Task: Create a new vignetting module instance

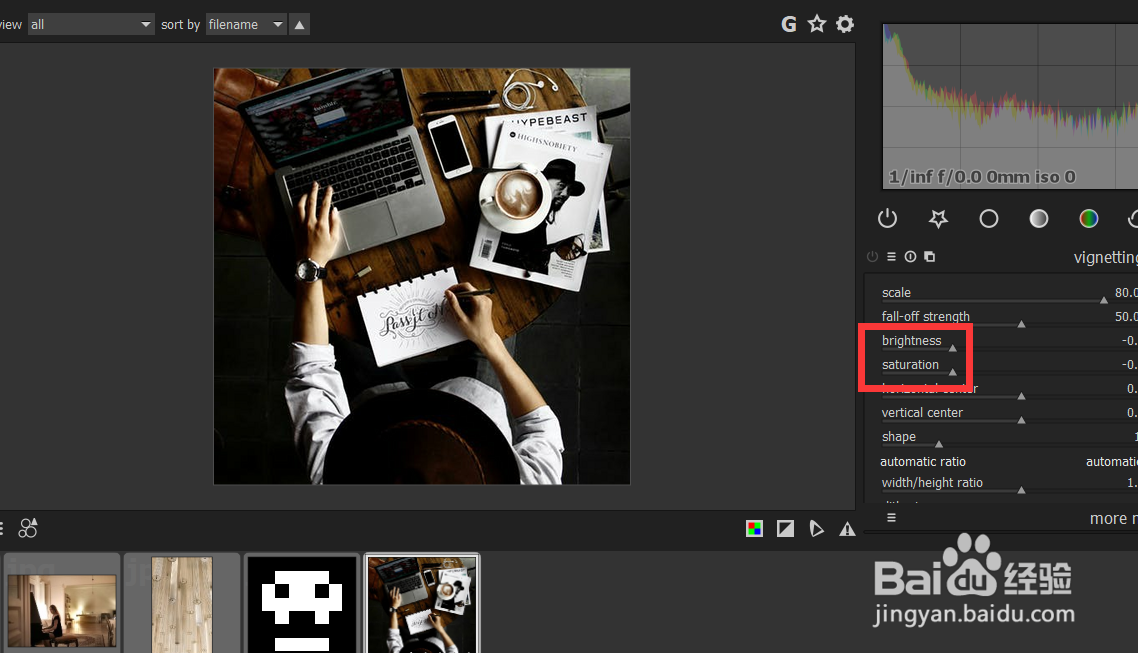Action: 929,256
